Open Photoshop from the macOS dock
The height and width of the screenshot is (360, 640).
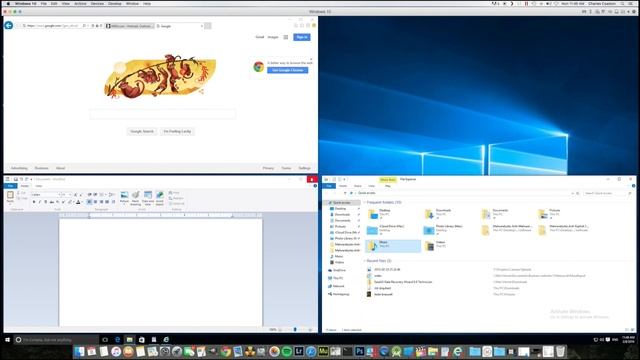[x=359, y=351]
